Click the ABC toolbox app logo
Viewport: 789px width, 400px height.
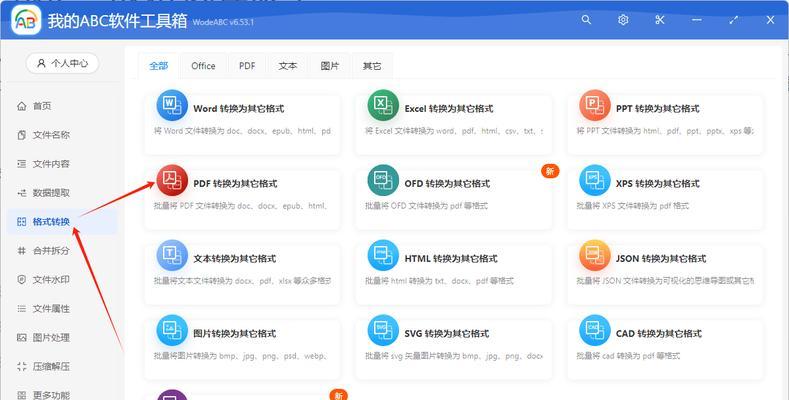pos(26,20)
